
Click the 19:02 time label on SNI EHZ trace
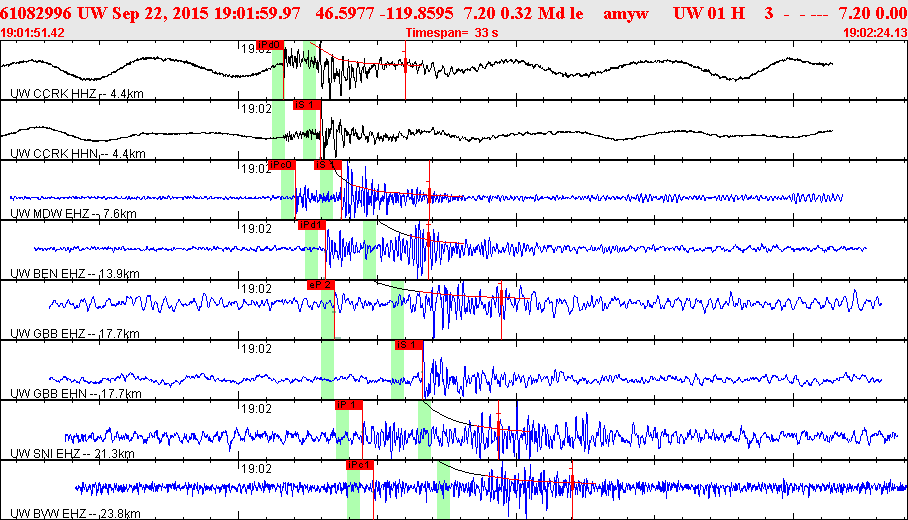coord(255,408)
